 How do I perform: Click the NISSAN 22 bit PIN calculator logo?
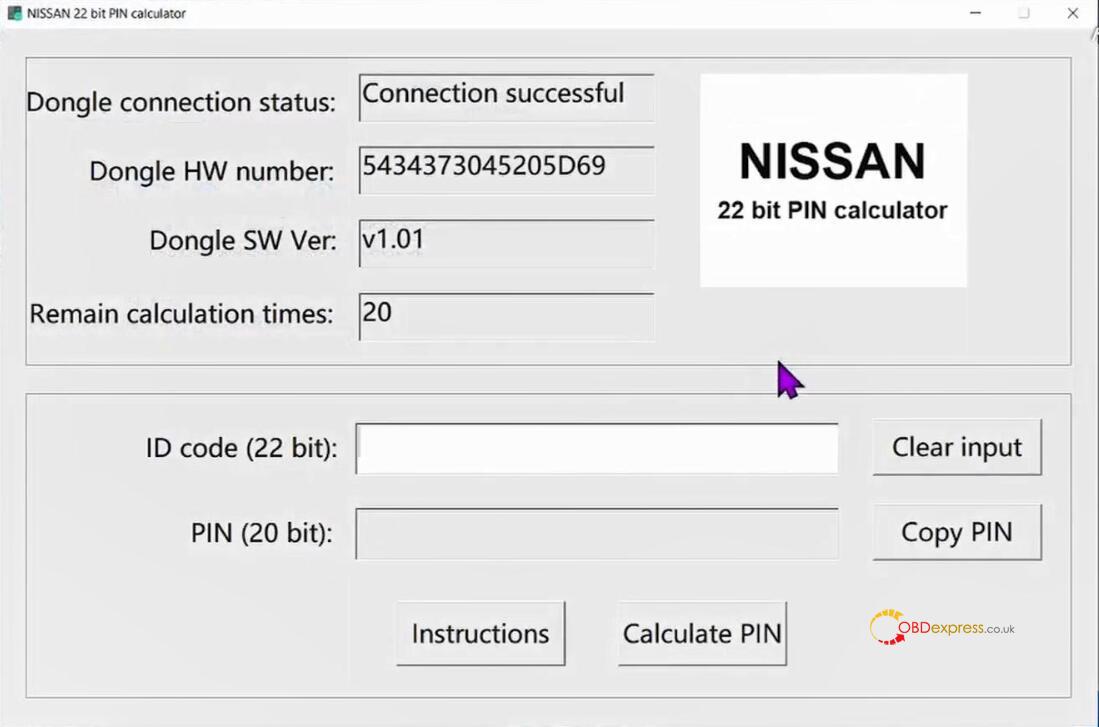(833, 180)
